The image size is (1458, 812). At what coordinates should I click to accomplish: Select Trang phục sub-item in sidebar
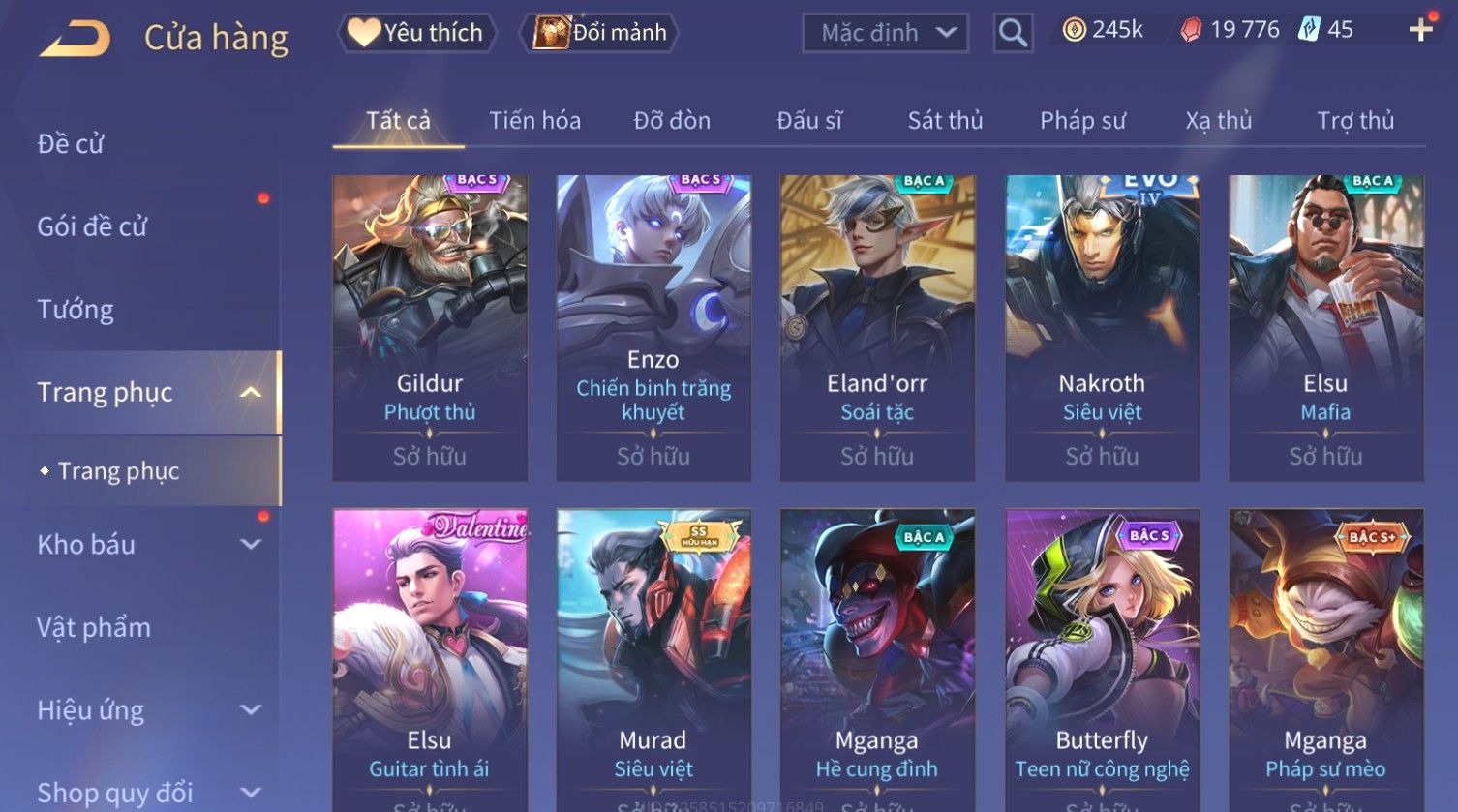[118, 471]
